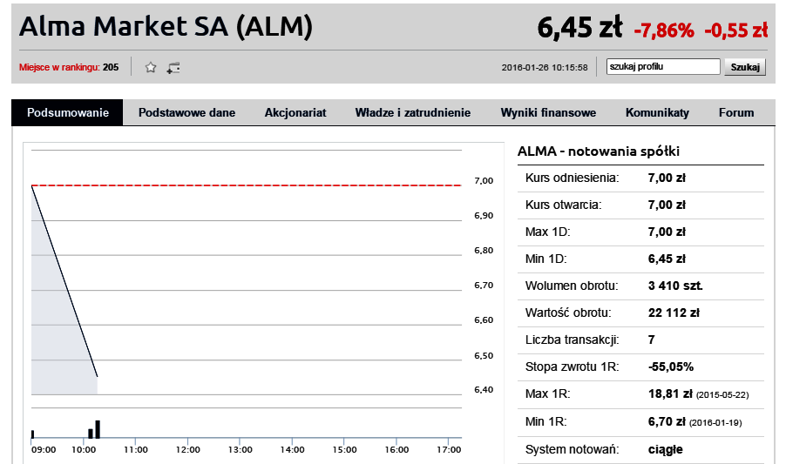Image resolution: width=786 pixels, height=464 pixels.
Task: Switch to the Podstawowe dane tab
Action: [x=186, y=113]
